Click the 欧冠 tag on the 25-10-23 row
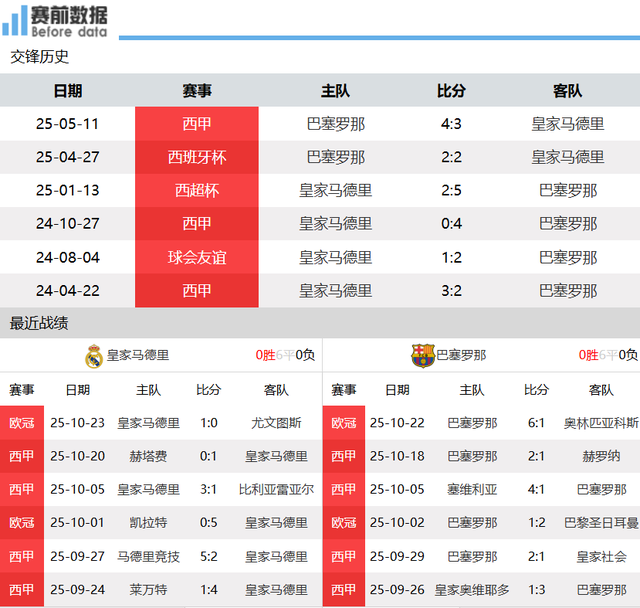 pyautogui.click(x=22, y=423)
